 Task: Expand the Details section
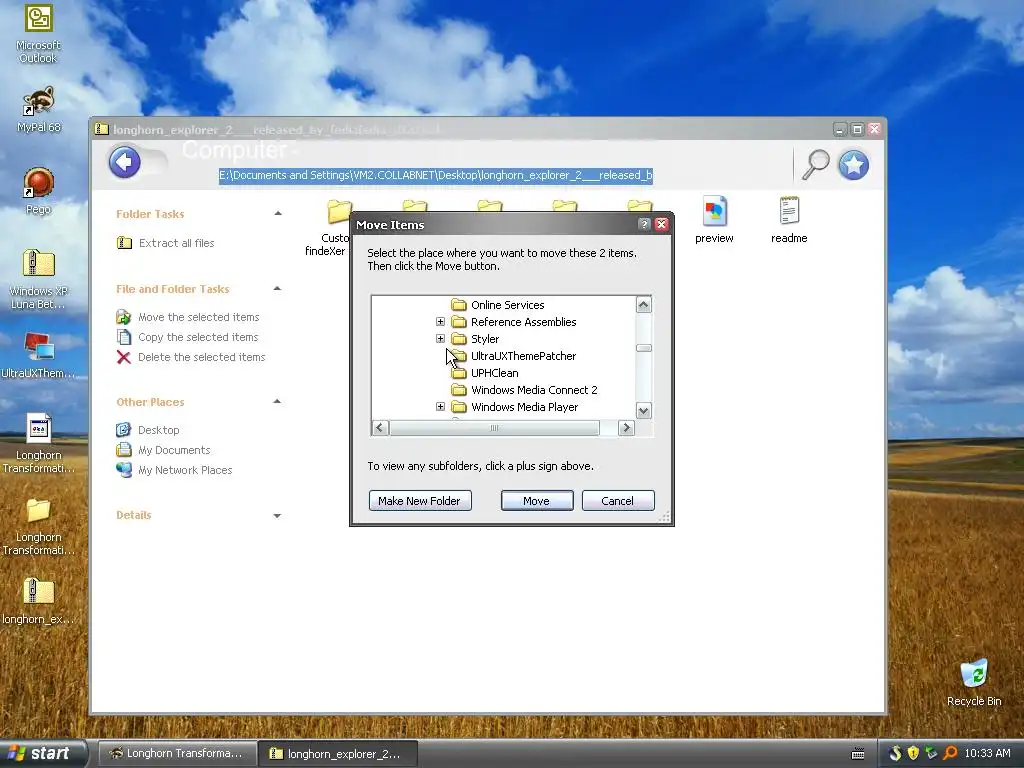pos(278,515)
